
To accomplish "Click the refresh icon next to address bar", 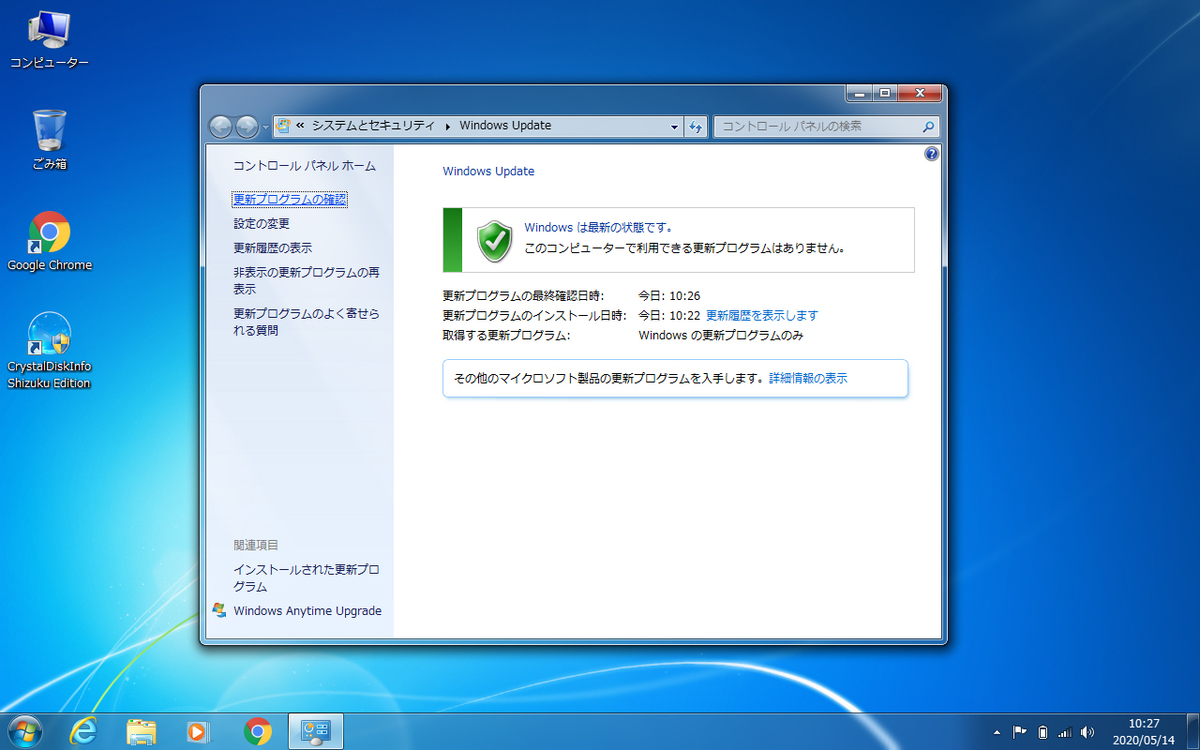I will pyautogui.click(x=695, y=127).
